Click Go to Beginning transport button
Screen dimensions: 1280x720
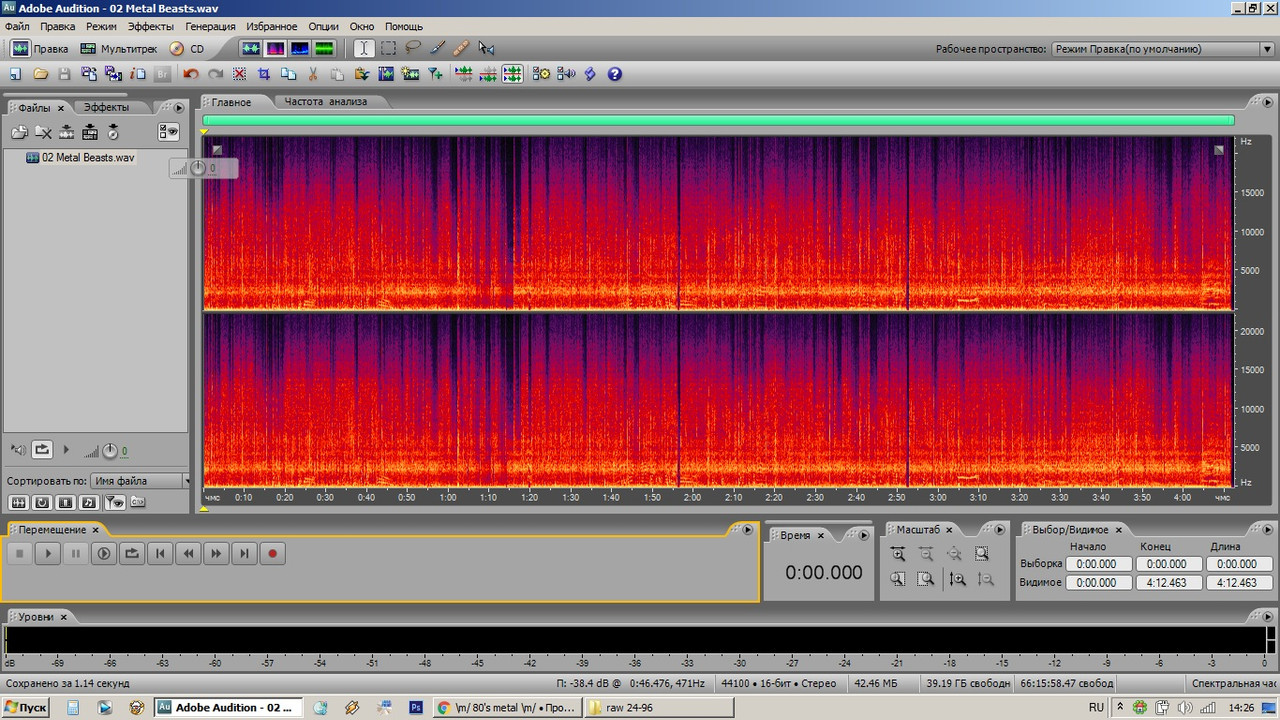[x=160, y=553]
